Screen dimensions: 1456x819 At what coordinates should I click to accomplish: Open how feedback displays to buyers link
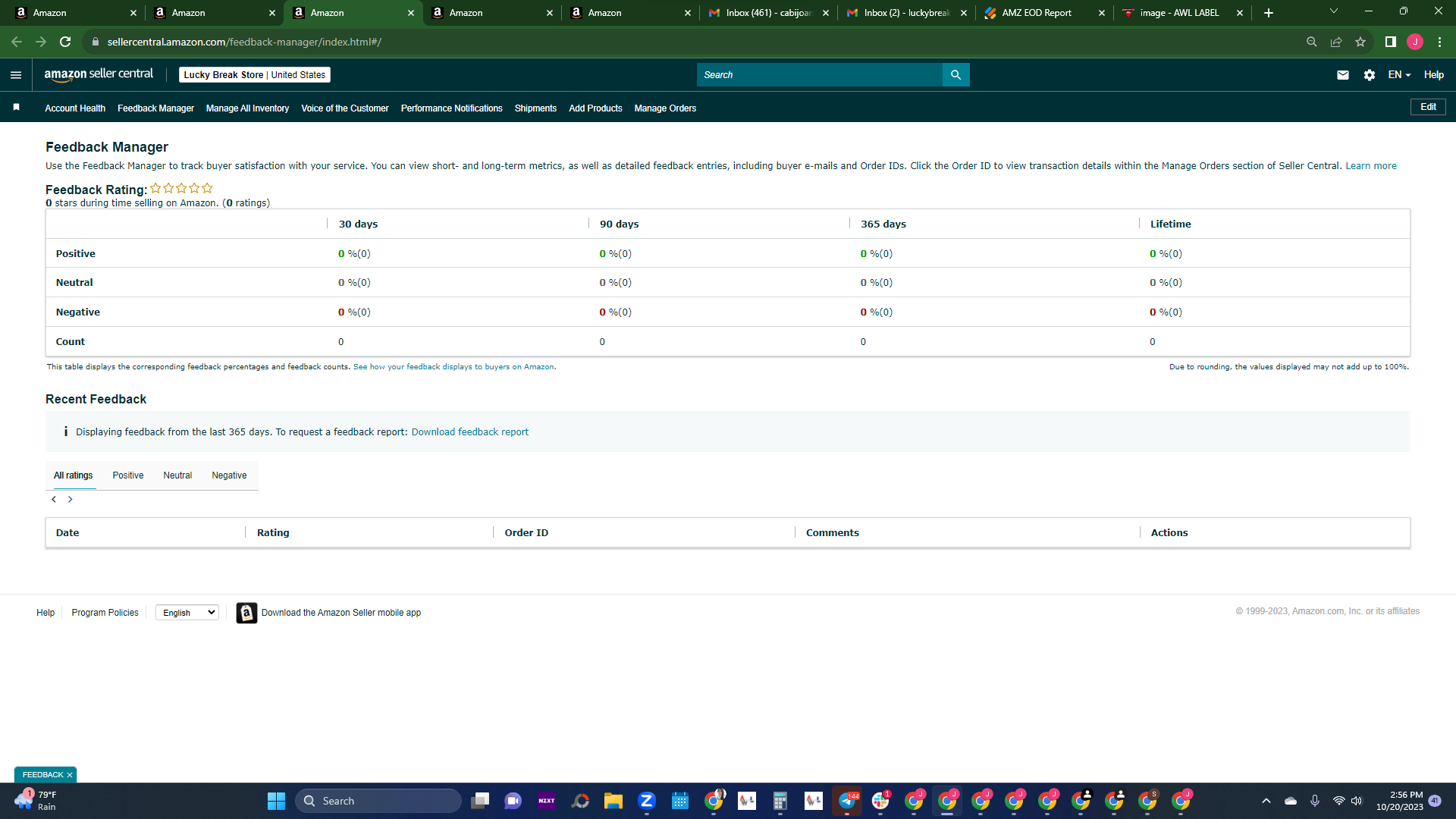point(453,367)
